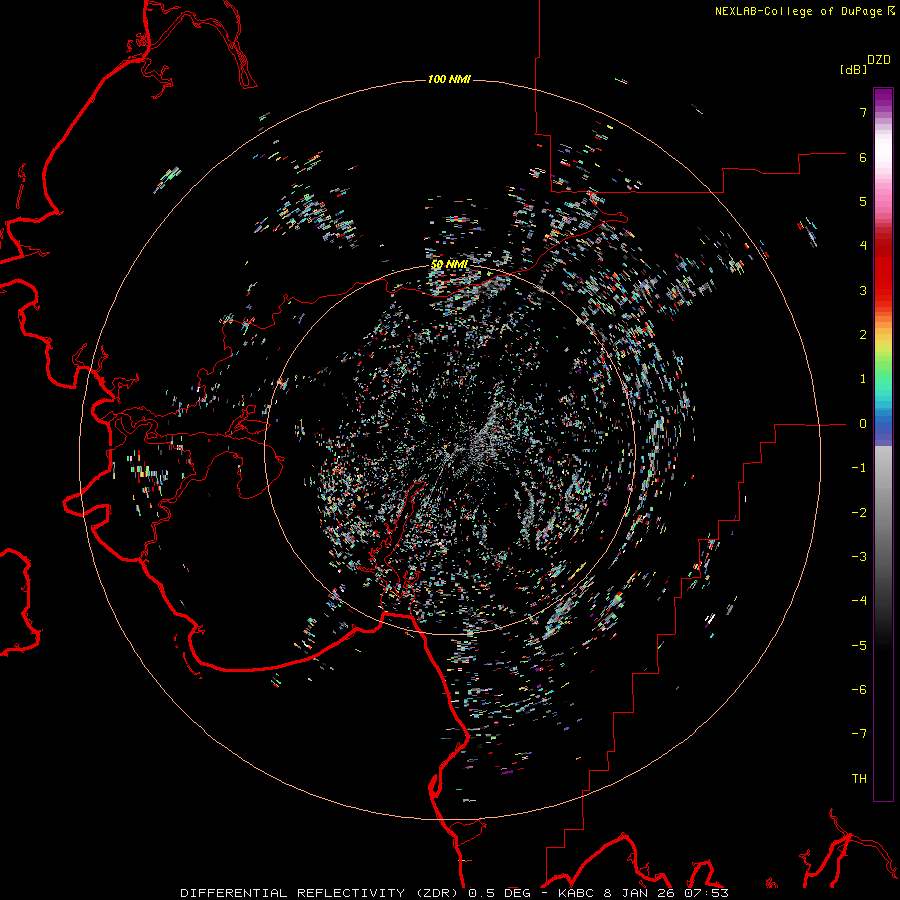This screenshot has width=900, height=900.
Task: Click the 7 value on color scale
Action: point(863,112)
